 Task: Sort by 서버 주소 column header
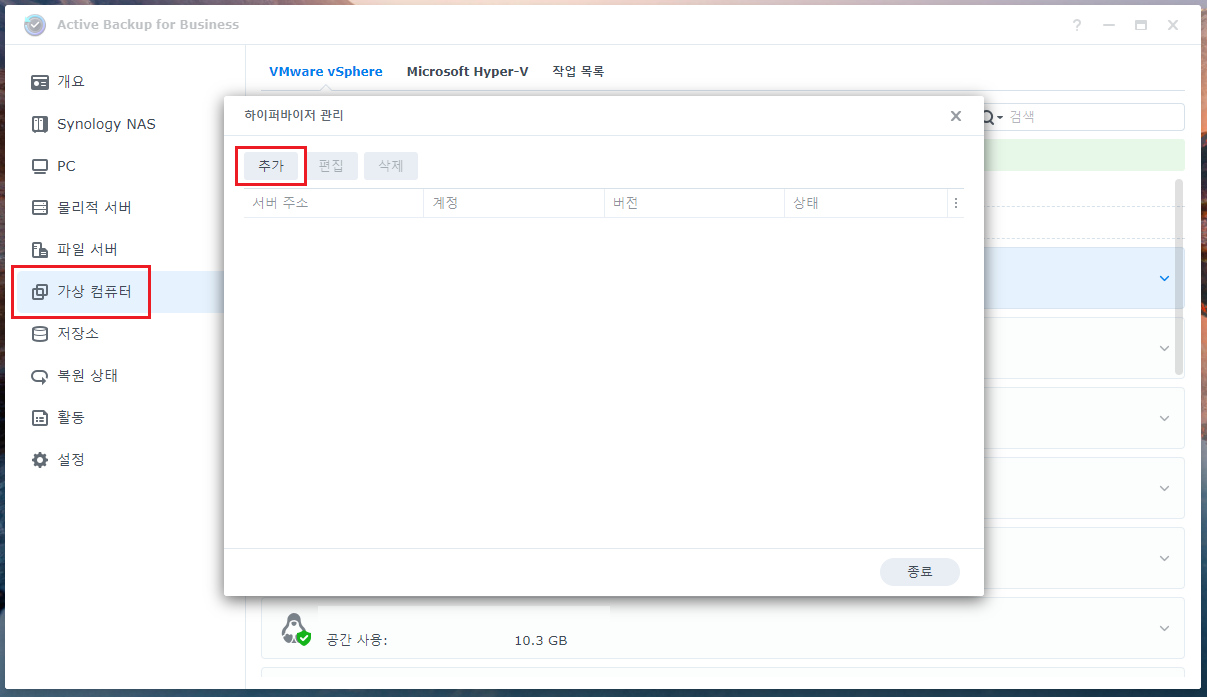tap(334, 203)
